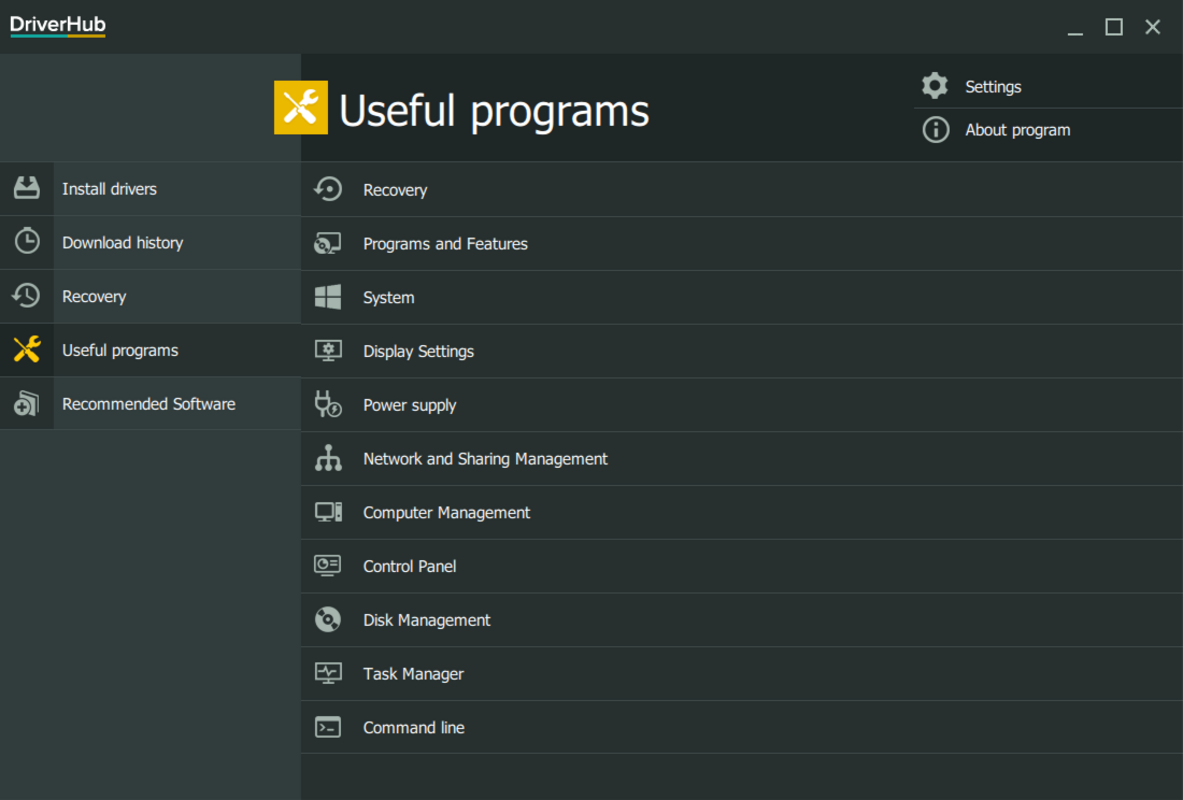
Task: Click the info icon beside About program
Action: pos(934,129)
